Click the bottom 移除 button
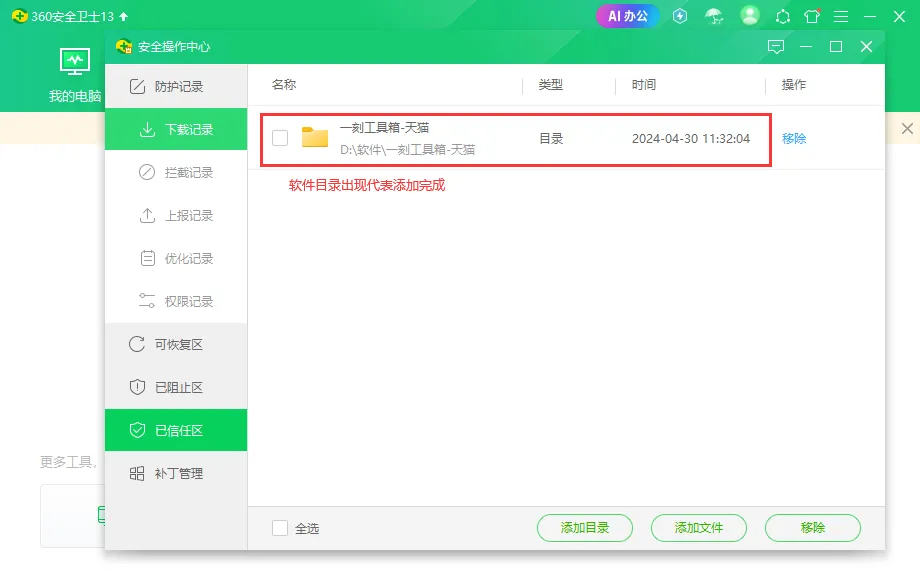 pyautogui.click(x=813, y=528)
